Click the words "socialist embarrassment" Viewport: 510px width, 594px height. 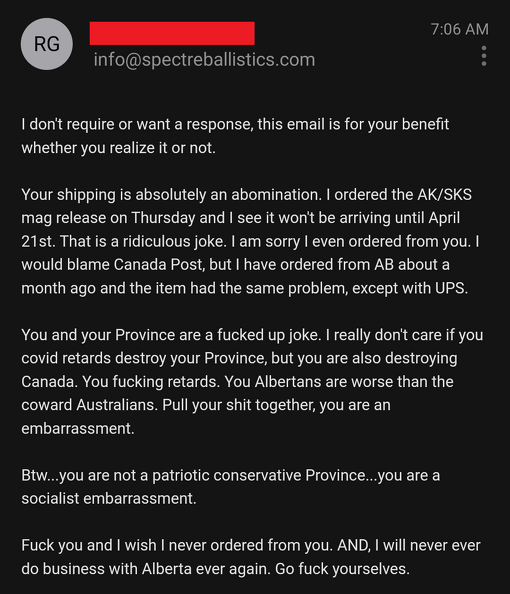(108, 499)
